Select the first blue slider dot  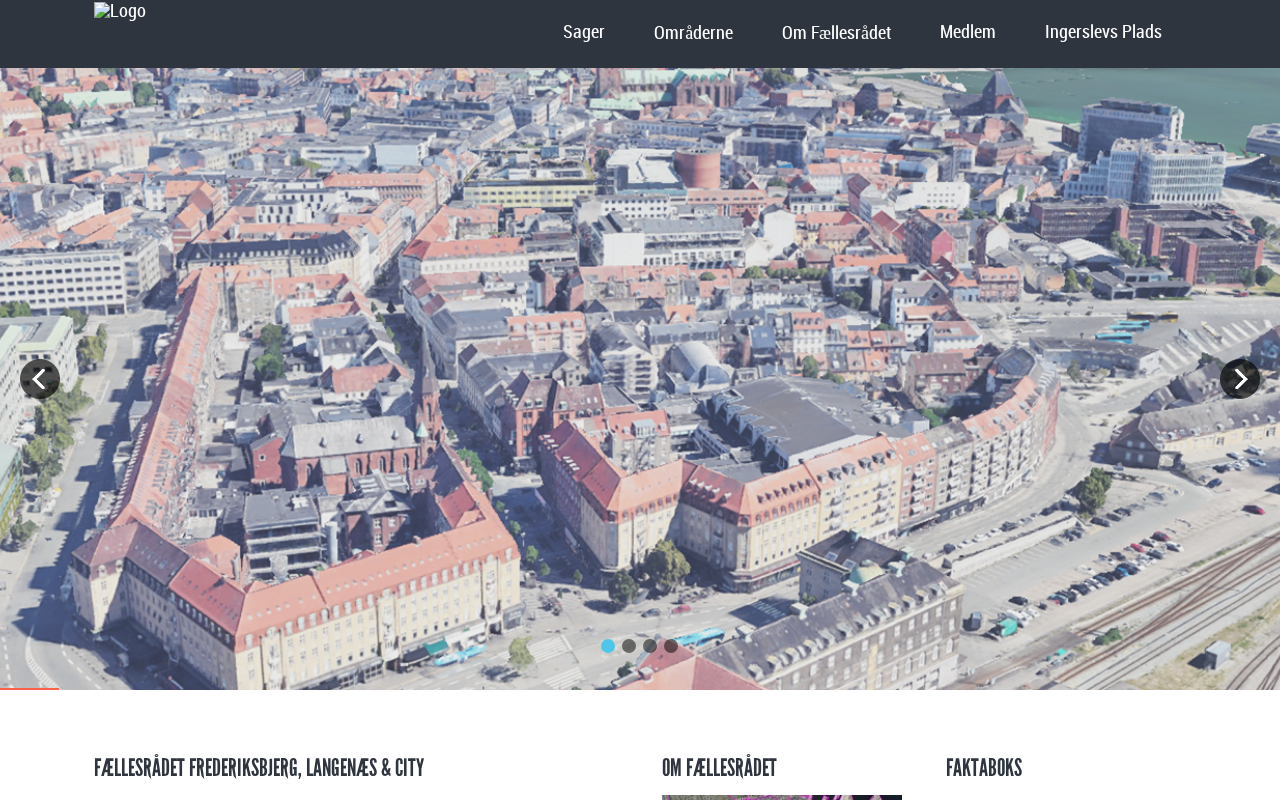[x=608, y=646]
